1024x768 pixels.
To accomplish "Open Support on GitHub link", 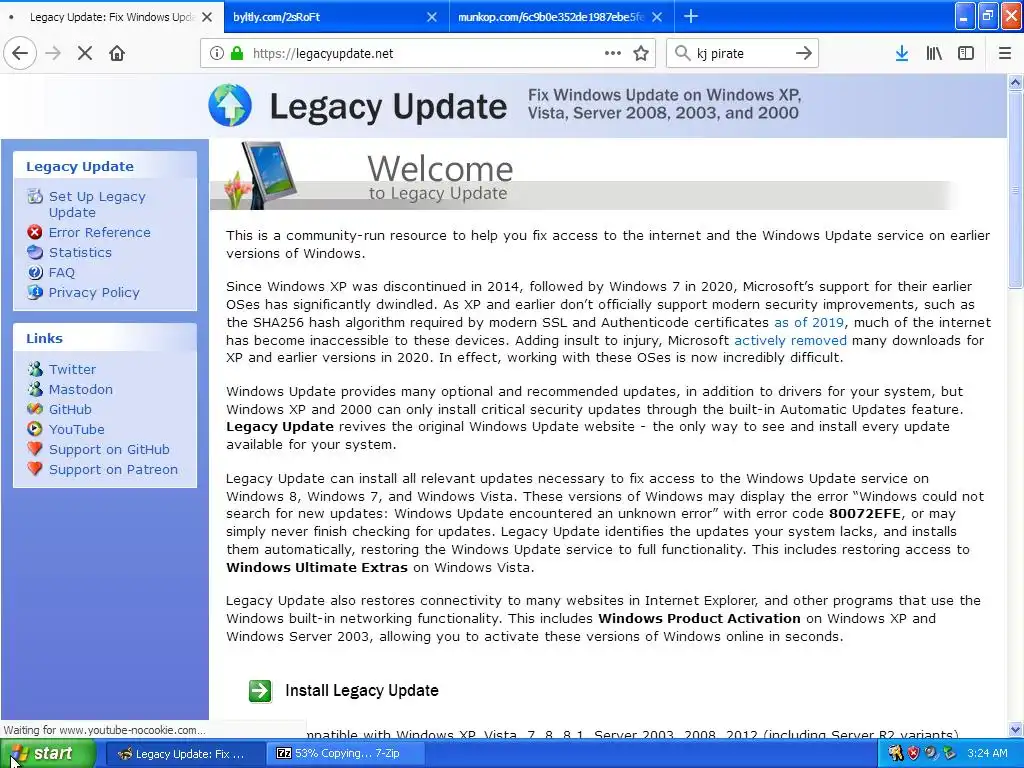I will tap(109, 449).
